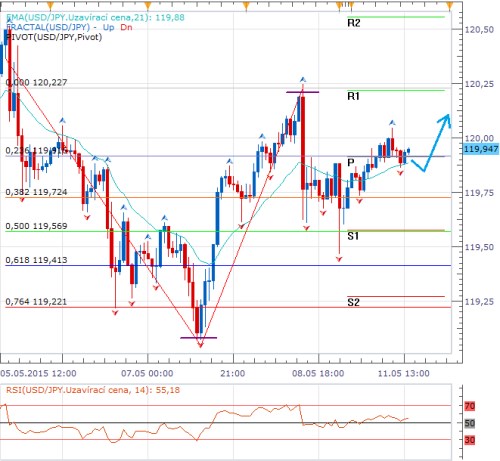Image resolution: width=500 pixels, height=461 pixels.
Task: Click the PIVOT(USD/JPY,Pivot) indicator label
Action: click(54, 37)
